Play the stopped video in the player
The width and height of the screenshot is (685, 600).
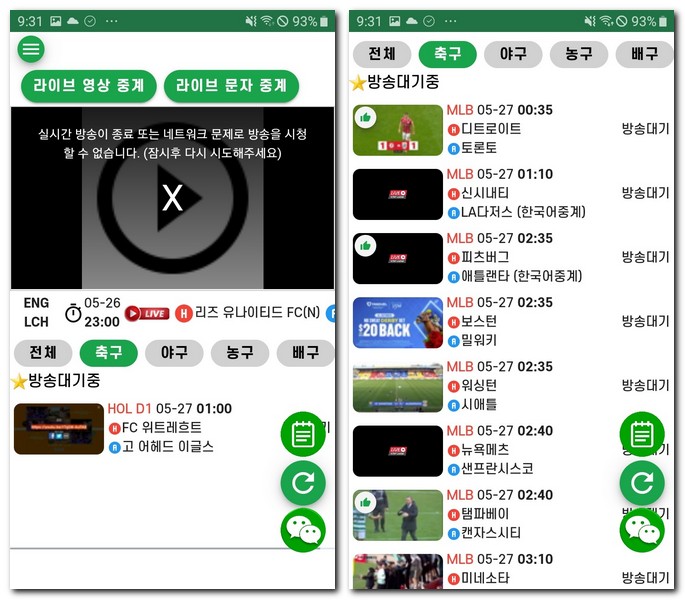(x=173, y=198)
